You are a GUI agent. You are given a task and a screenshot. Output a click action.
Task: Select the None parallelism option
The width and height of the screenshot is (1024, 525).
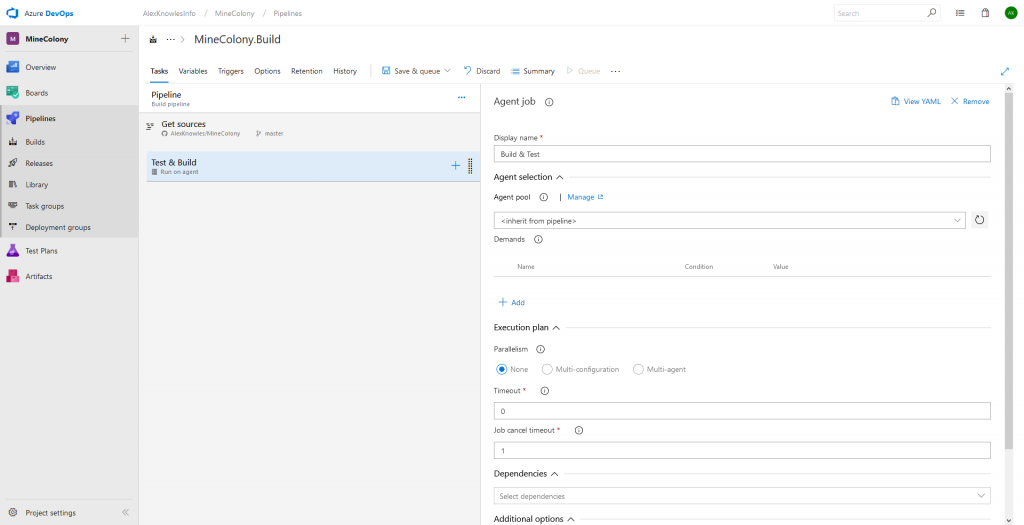tap(502, 369)
